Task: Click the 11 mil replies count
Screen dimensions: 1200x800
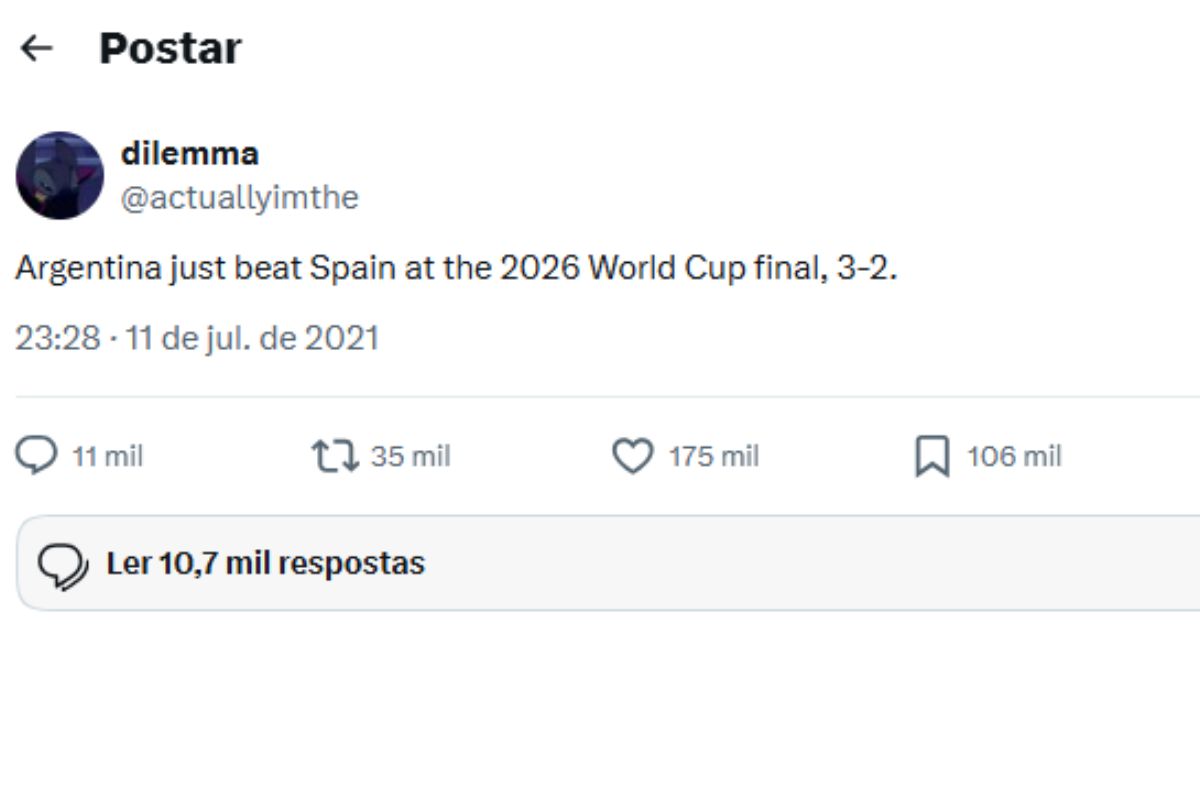Action: [x=108, y=457]
